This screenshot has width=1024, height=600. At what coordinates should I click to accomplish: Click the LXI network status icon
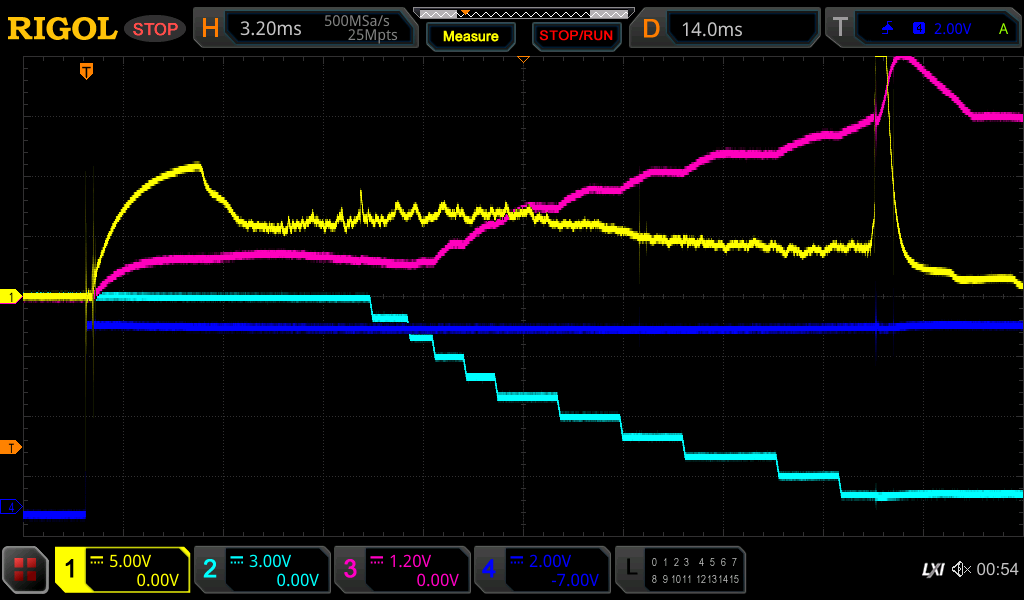(932, 569)
